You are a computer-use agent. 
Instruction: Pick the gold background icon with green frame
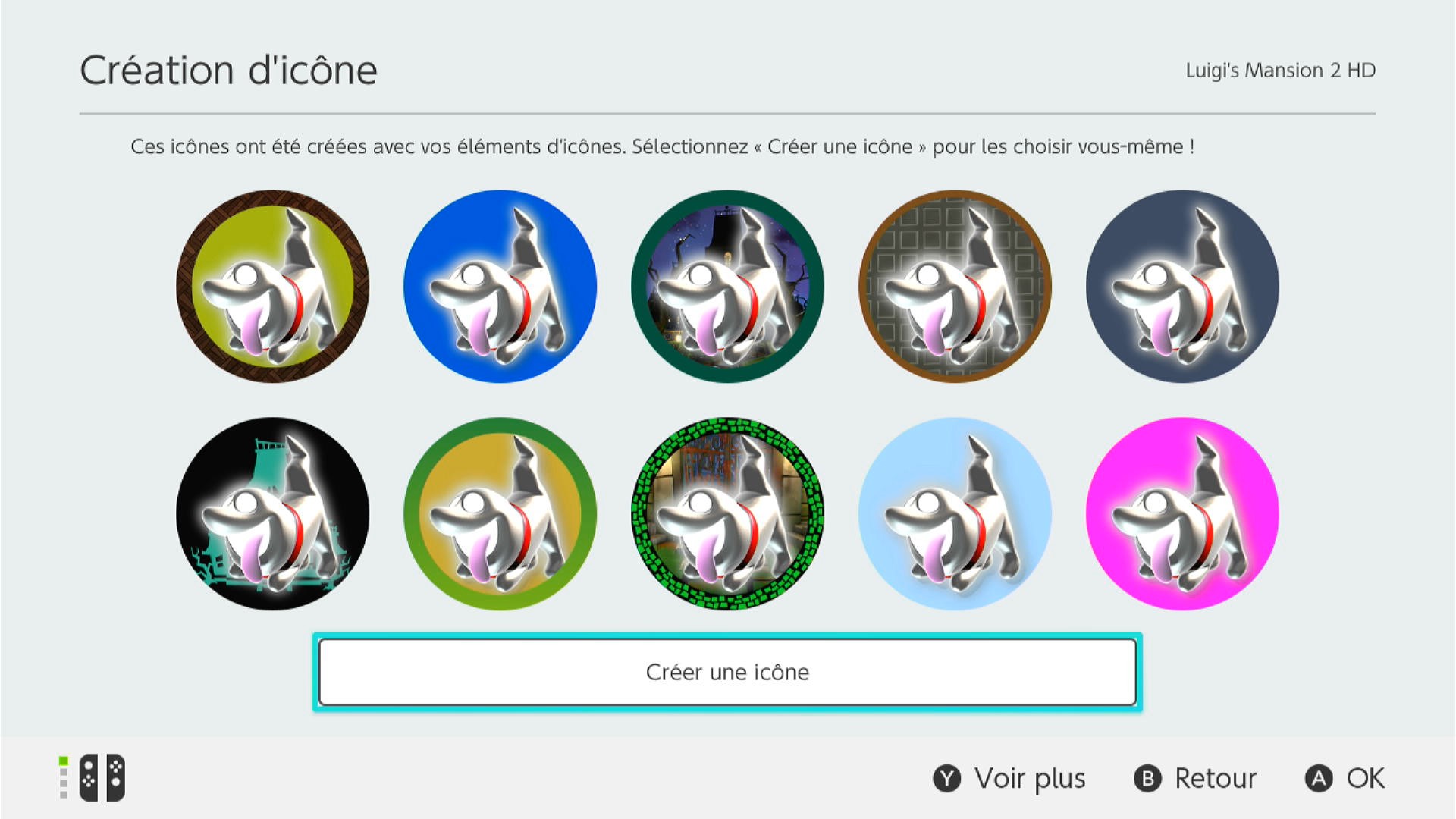pyautogui.click(x=500, y=514)
